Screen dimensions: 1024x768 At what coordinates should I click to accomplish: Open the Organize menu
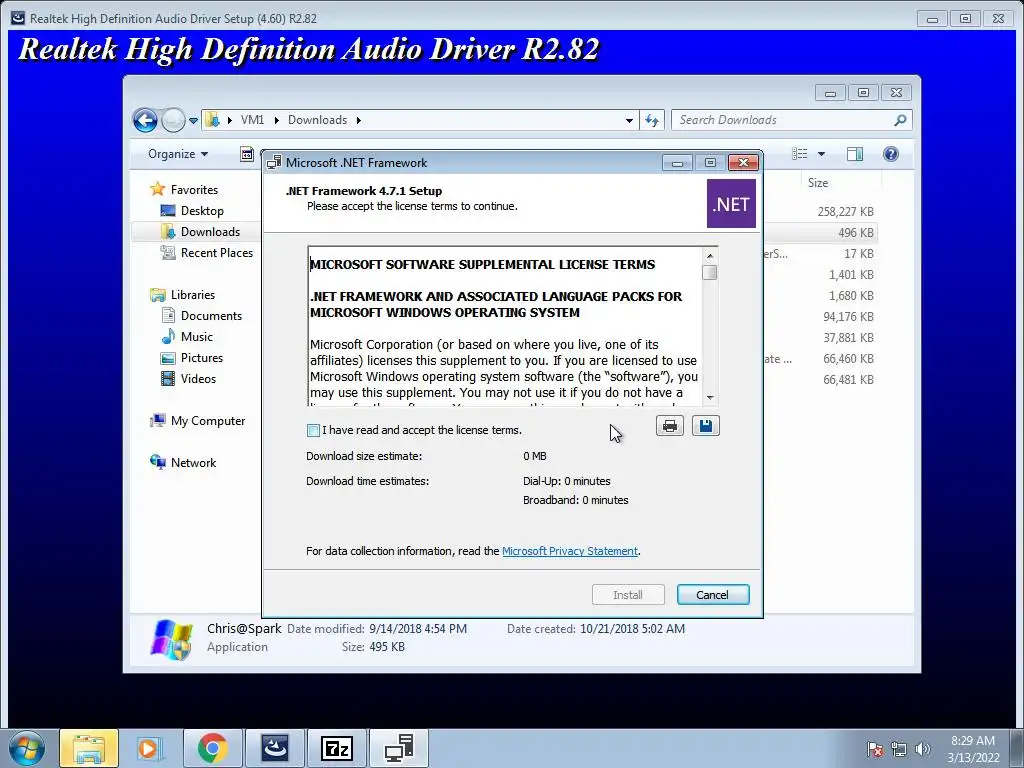coord(178,154)
